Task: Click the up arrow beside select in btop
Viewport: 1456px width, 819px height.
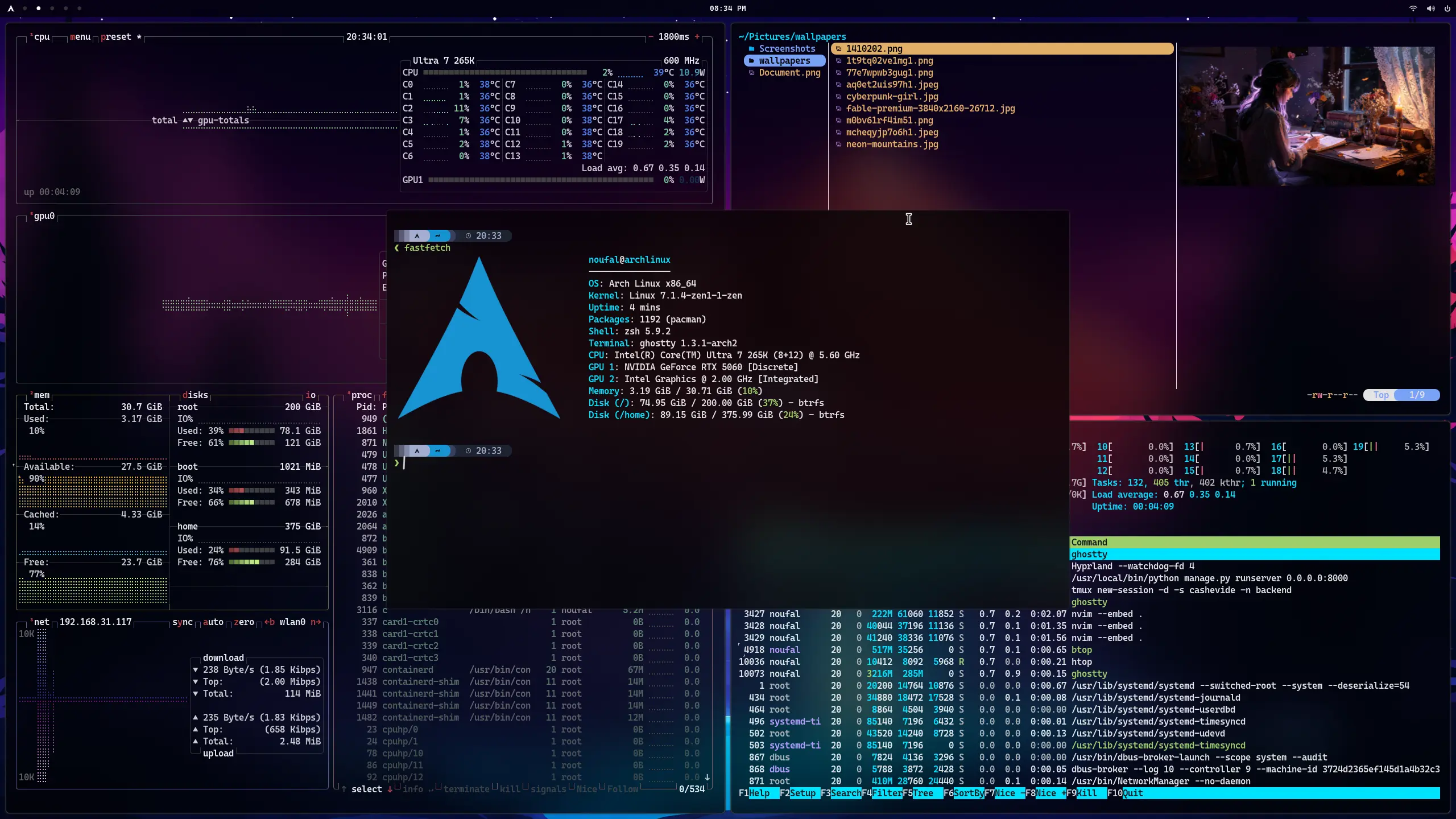Action: point(344,789)
